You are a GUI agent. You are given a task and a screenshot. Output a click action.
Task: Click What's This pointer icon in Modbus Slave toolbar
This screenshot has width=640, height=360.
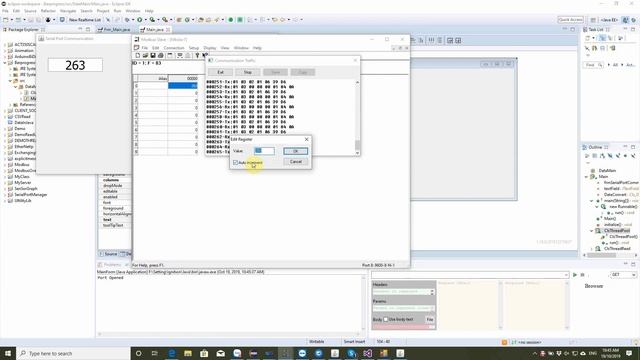(205, 56)
